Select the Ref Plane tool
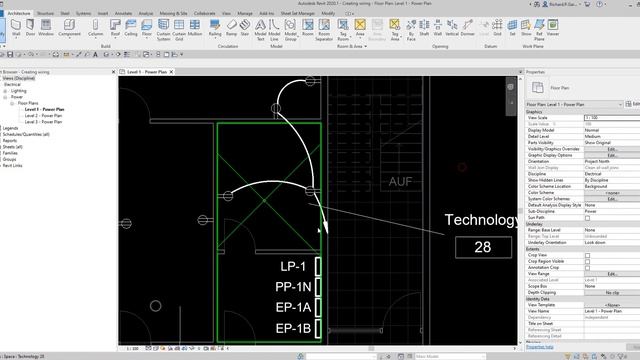Image resolution: width=640 pixels, height=360 pixels. (540, 30)
